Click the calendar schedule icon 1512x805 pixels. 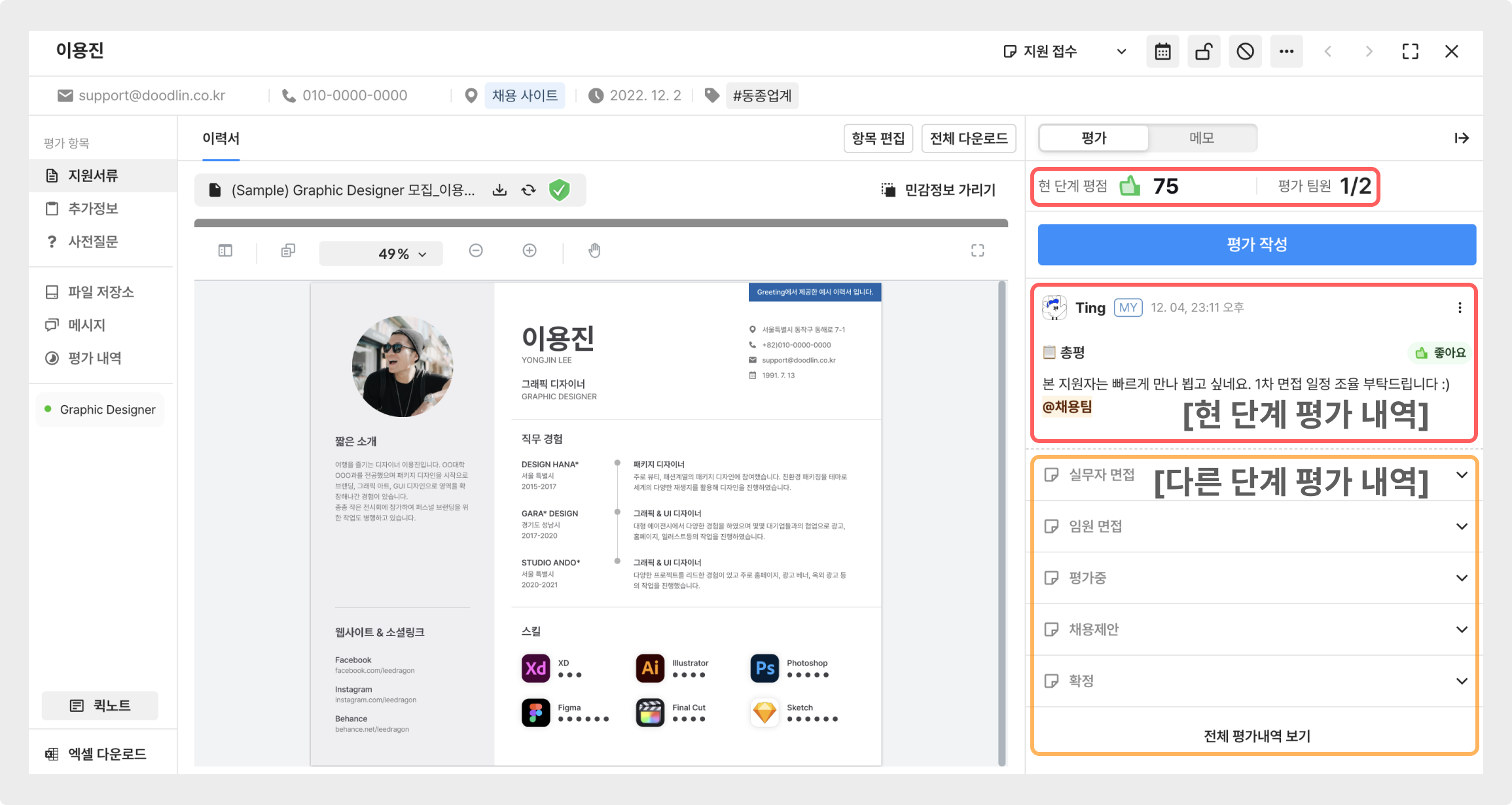click(x=1162, y=52)
